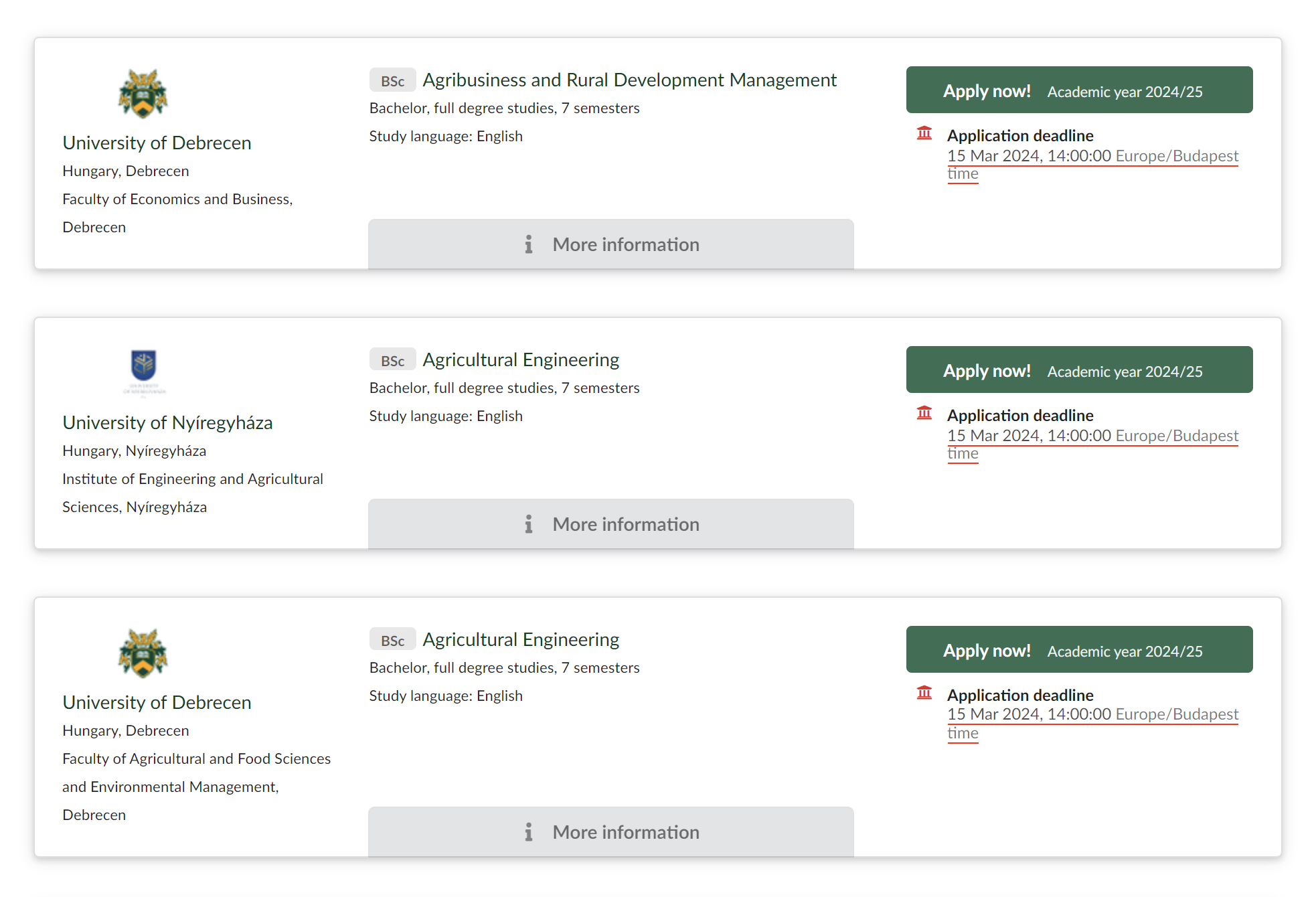Viewport: 1316px width, 897px height.
Task: Click info icon in Agribusiness More information button
Action: click(529, 244)
